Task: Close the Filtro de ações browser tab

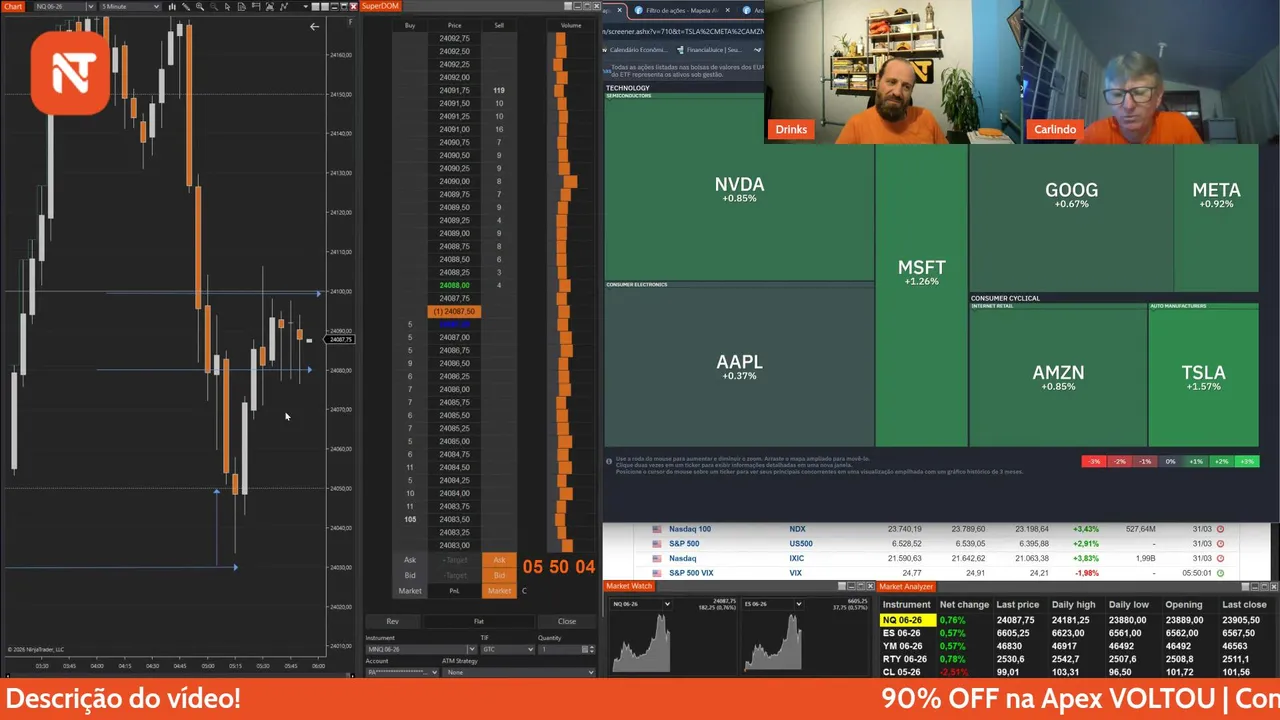Action: 728,10
